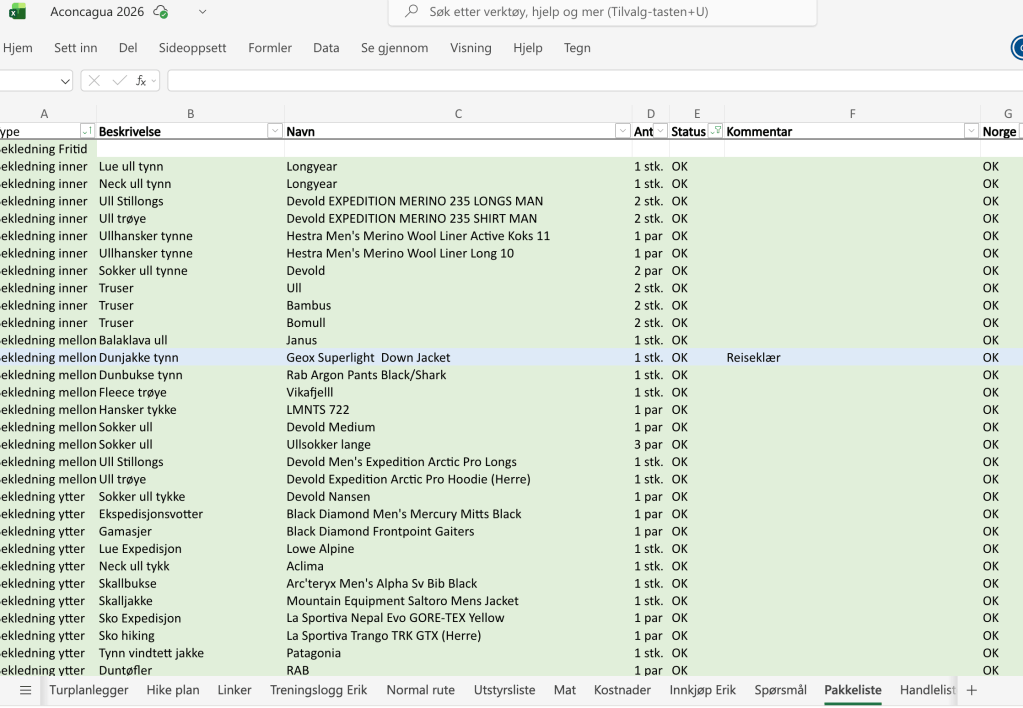Image resolution: width=1023 pixels, height=708 pixels.
Task: Switch to the Kostnader sheet tab
Action: [x=622, y=690]
